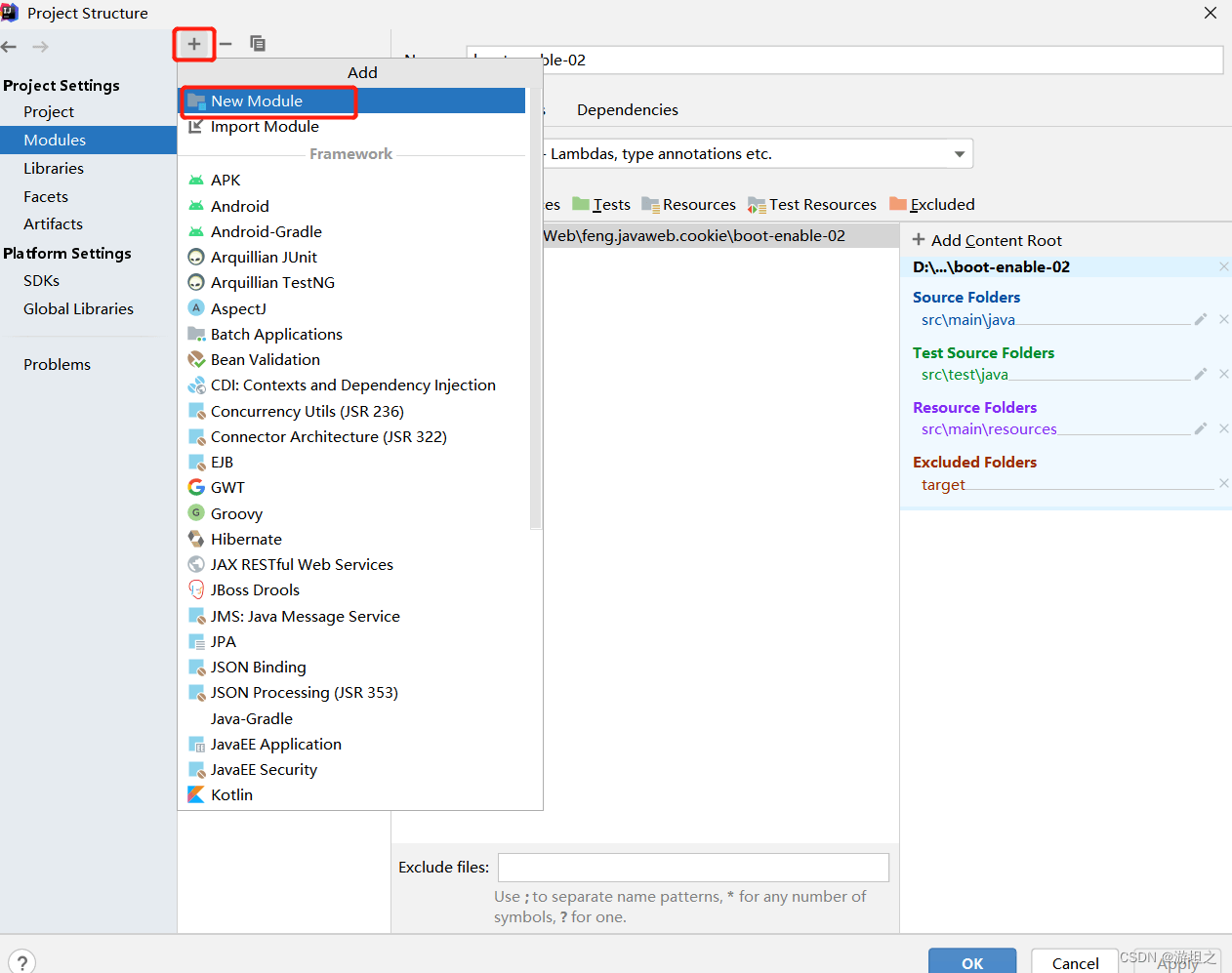Click the JSON Binding icon
1232x973 pixels.
[x=196, y=667]
